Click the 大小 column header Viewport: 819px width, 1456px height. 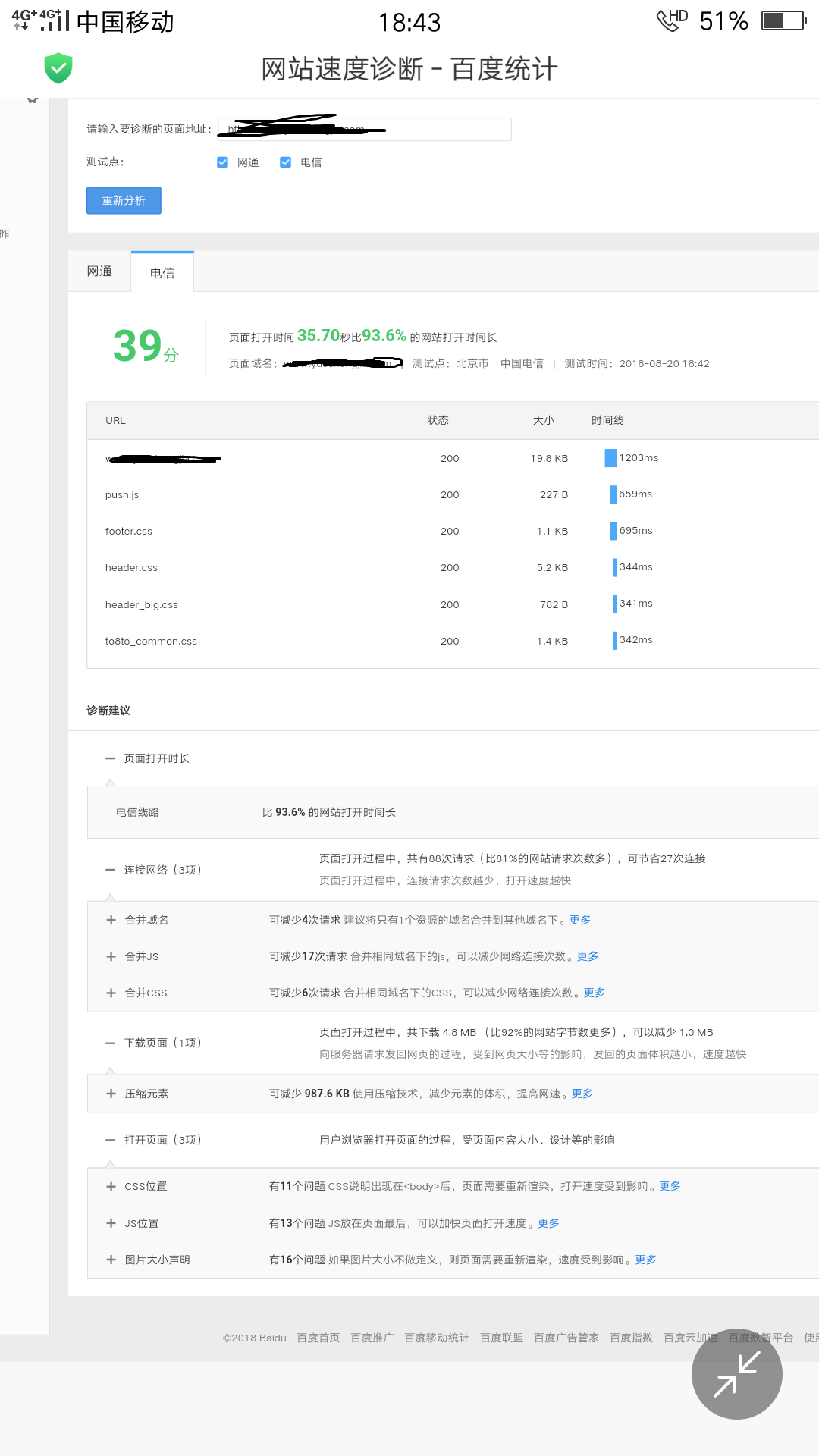click(544, 420)
